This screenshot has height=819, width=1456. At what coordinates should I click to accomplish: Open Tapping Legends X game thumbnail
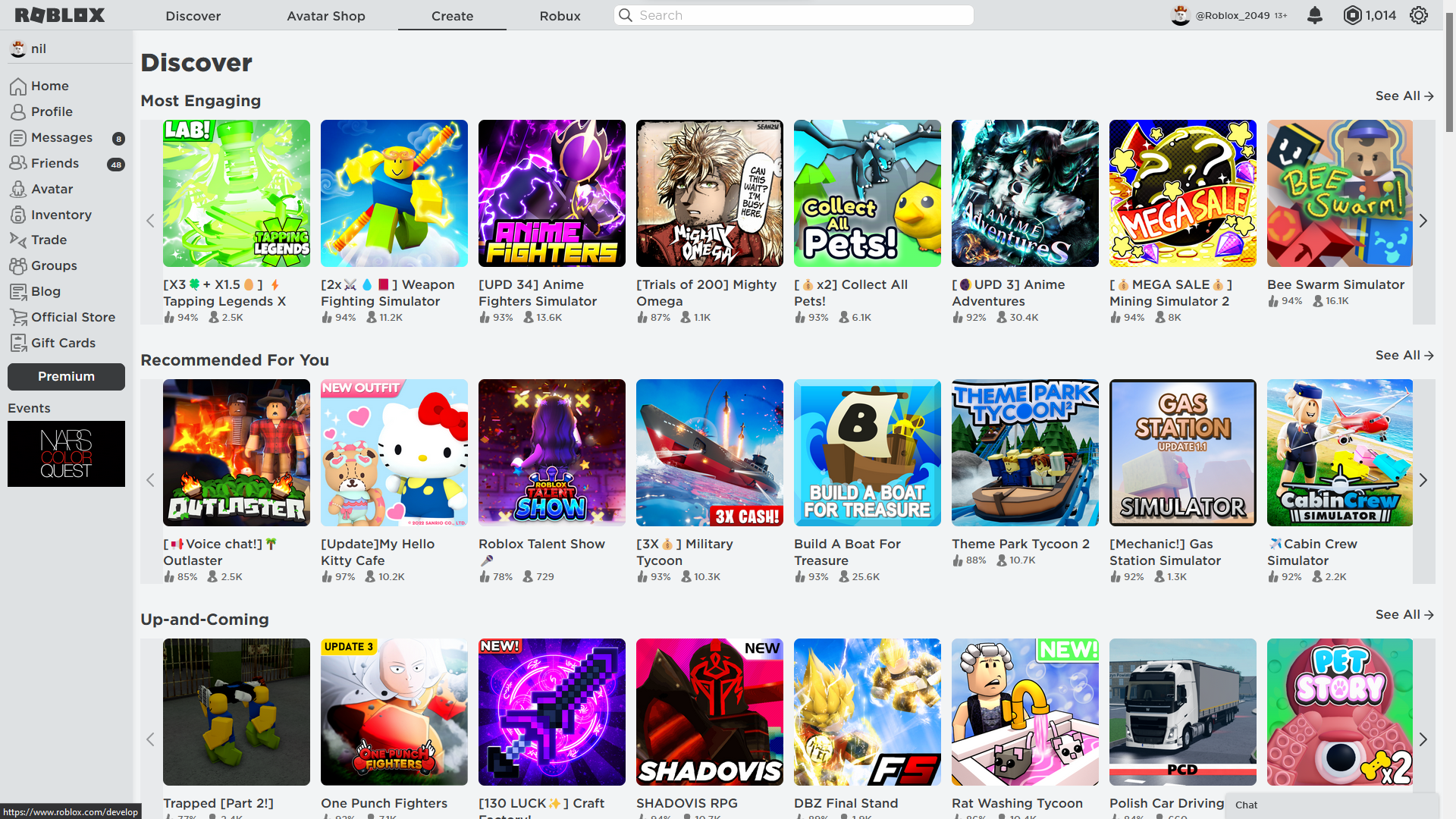pyautogui.click(x=237, y=193)
